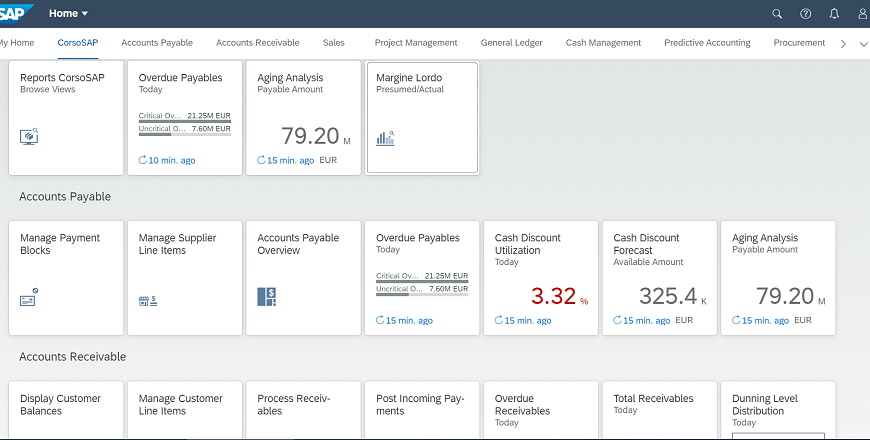Open Total Receivables tile

click(660, 409)
